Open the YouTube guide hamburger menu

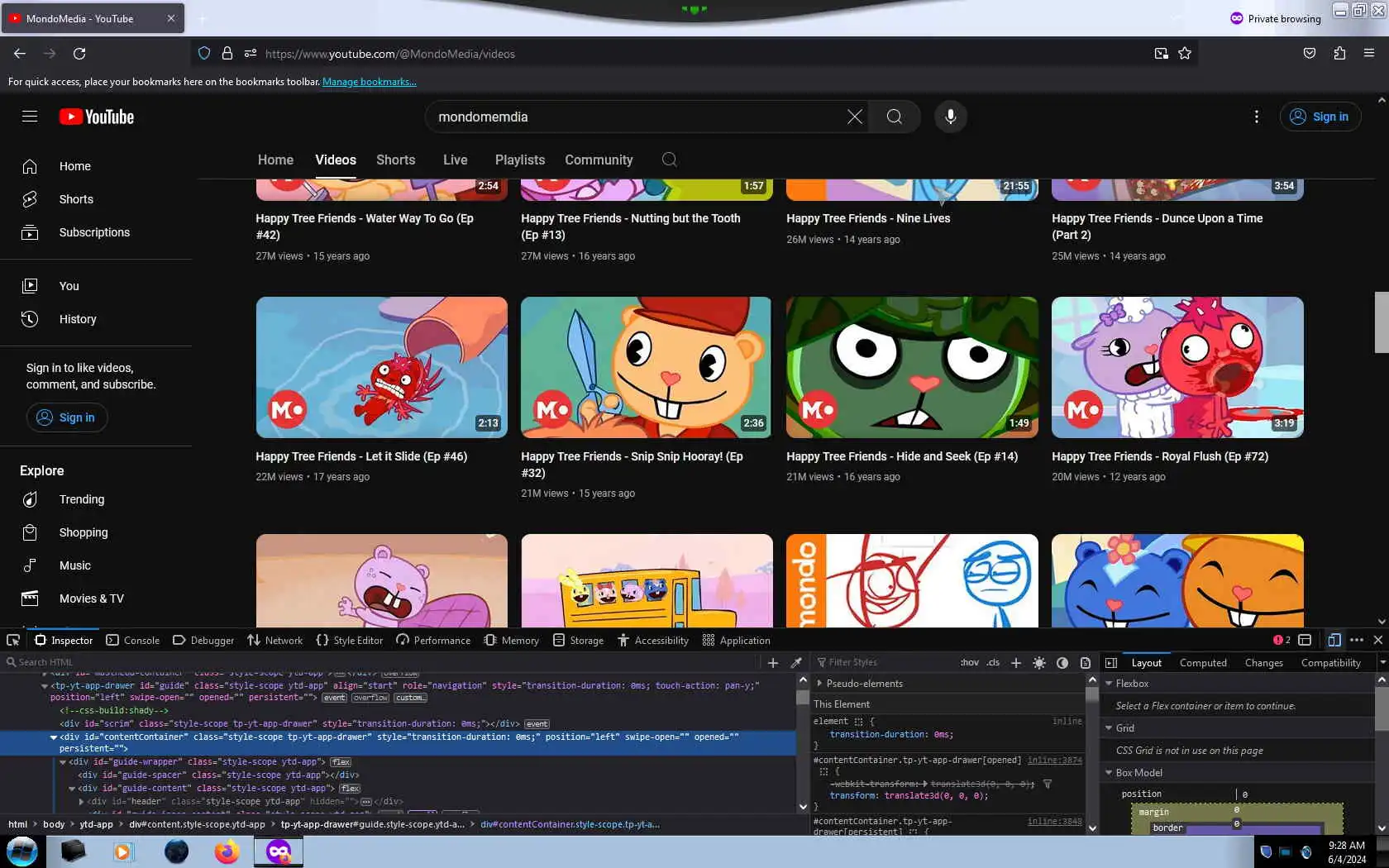point(30,117)
